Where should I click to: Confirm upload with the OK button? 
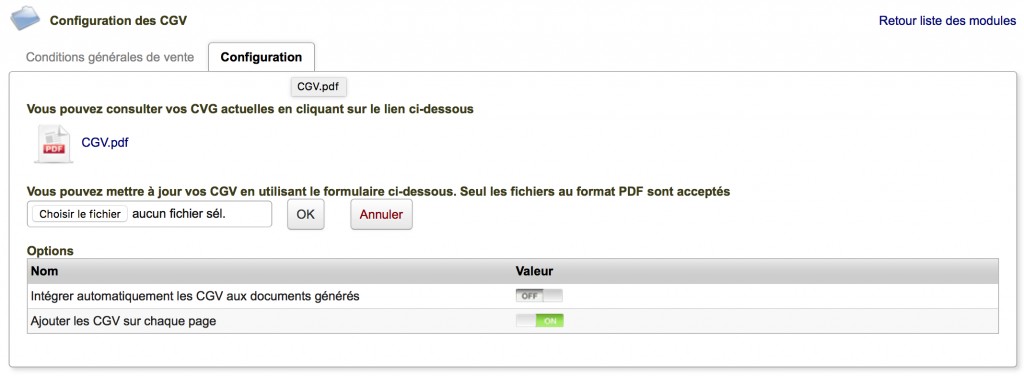306,214
